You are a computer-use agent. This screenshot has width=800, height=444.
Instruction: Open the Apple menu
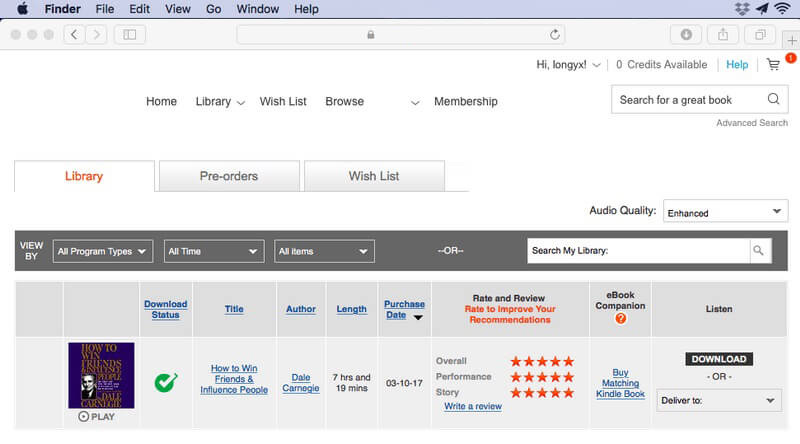22,9
